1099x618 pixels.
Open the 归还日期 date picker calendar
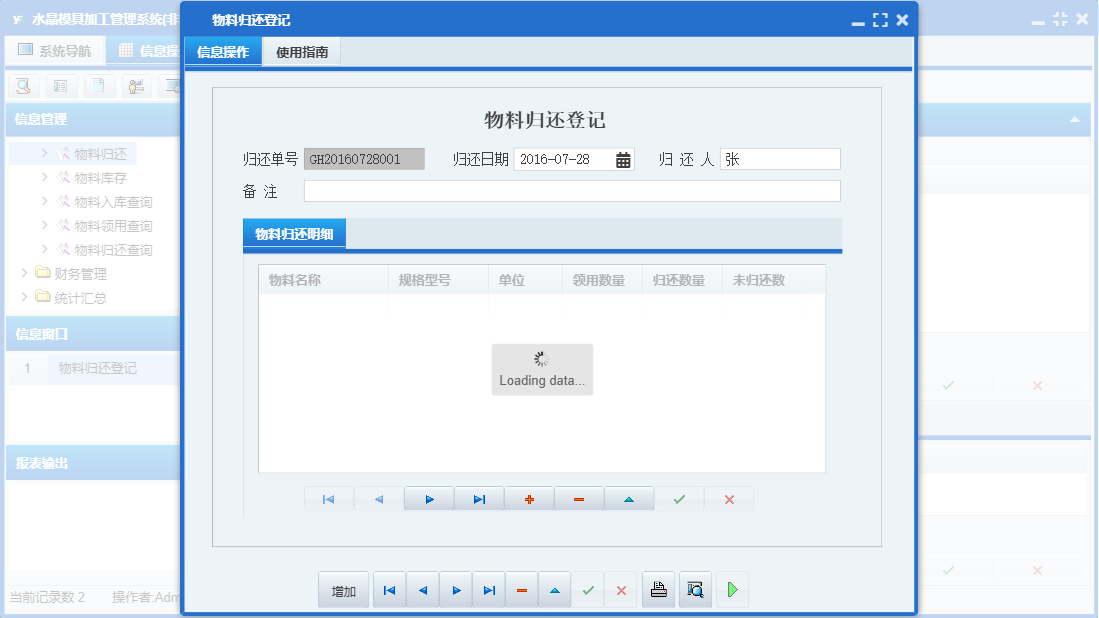pyautogui.click(x=622, y=158)
